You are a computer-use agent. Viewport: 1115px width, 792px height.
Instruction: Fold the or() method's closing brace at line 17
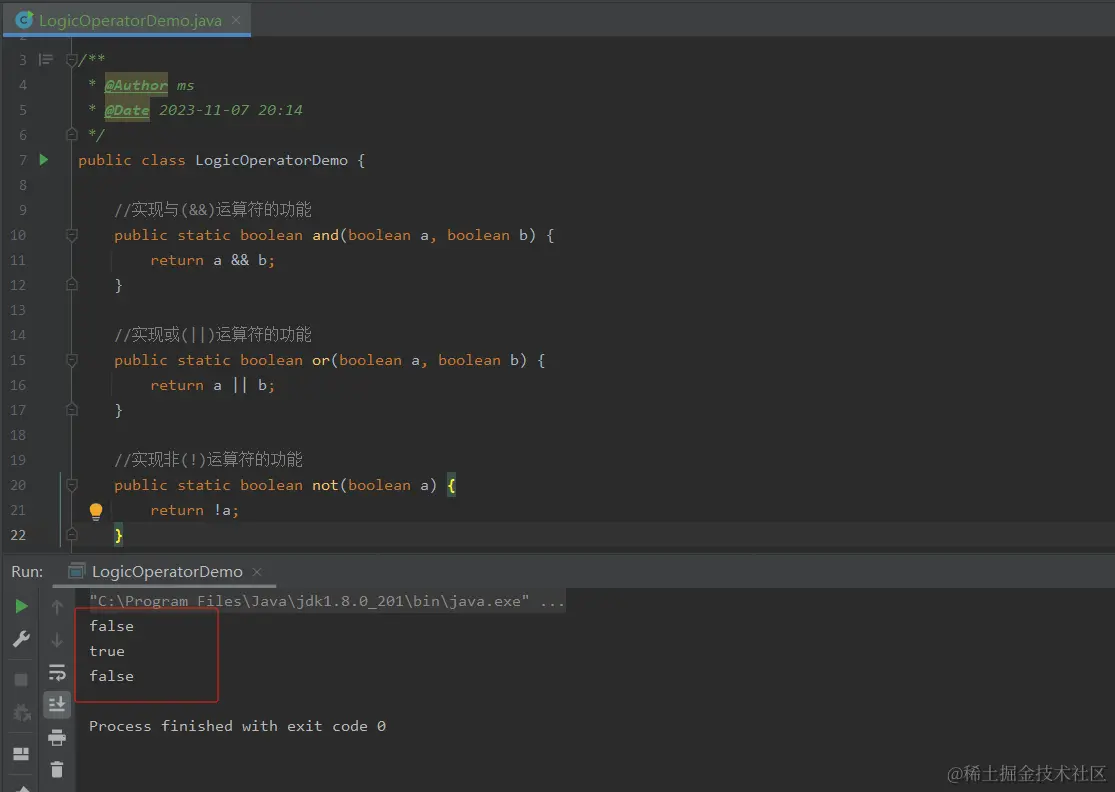(72, 410)
